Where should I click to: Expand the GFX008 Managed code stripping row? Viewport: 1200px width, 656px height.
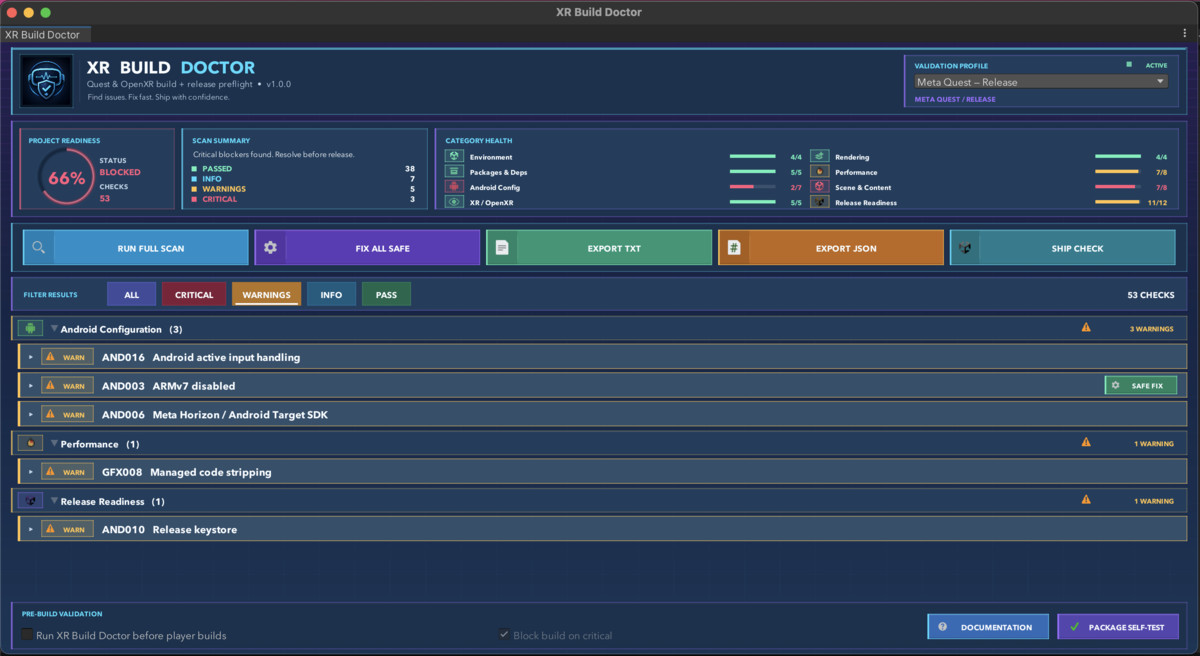coord(31,472)
